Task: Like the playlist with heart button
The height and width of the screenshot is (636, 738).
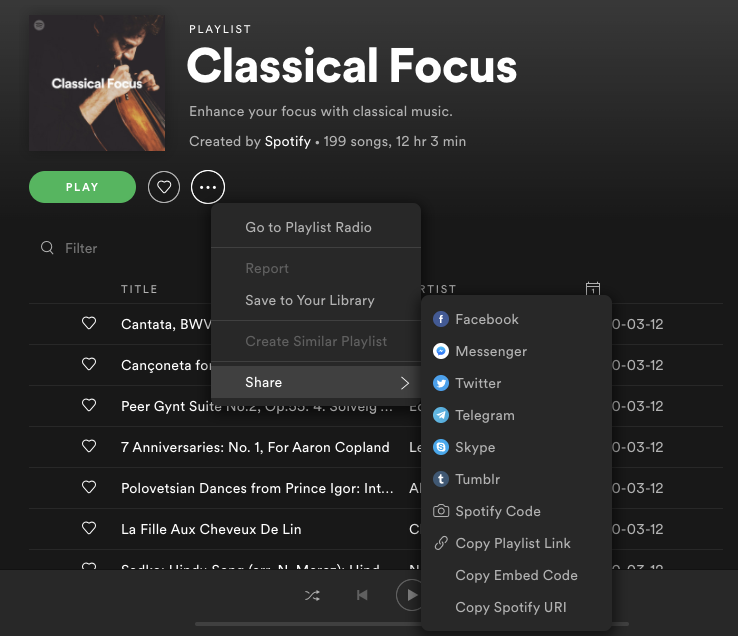Action: tap(164, 187)
